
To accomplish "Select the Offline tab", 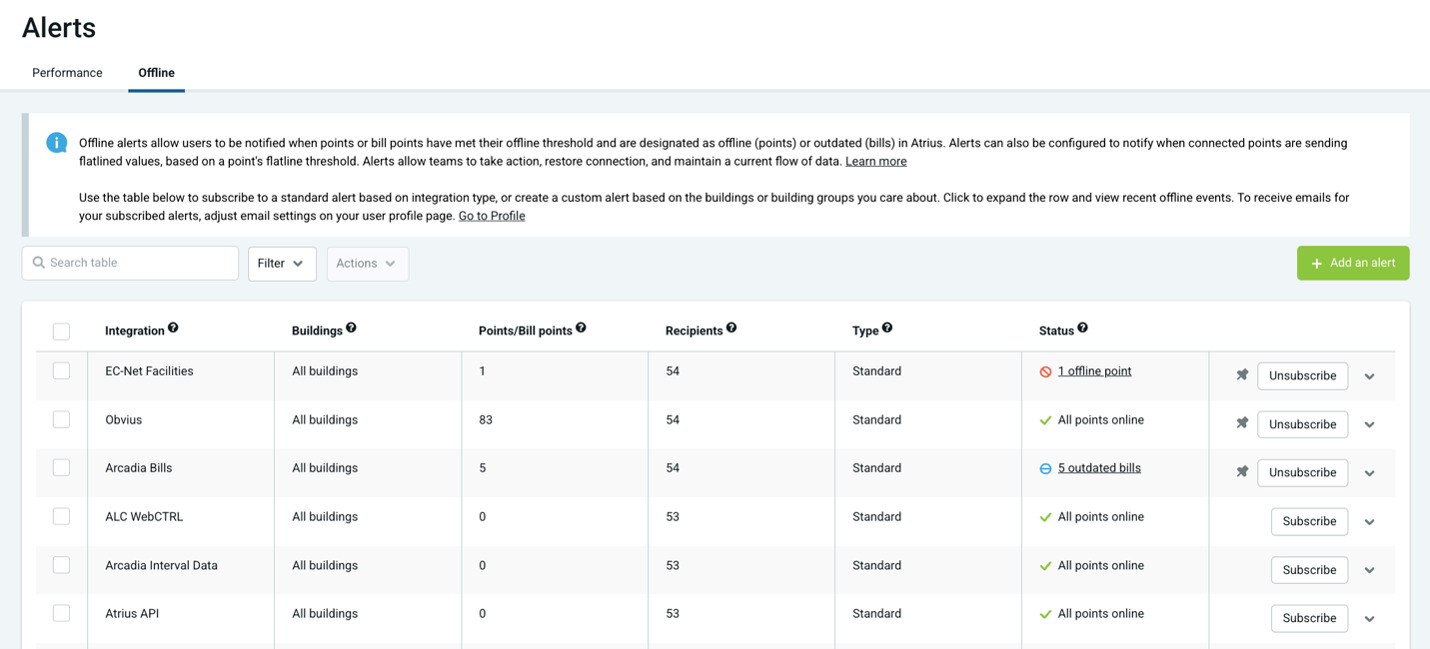I will pos(156,73).
